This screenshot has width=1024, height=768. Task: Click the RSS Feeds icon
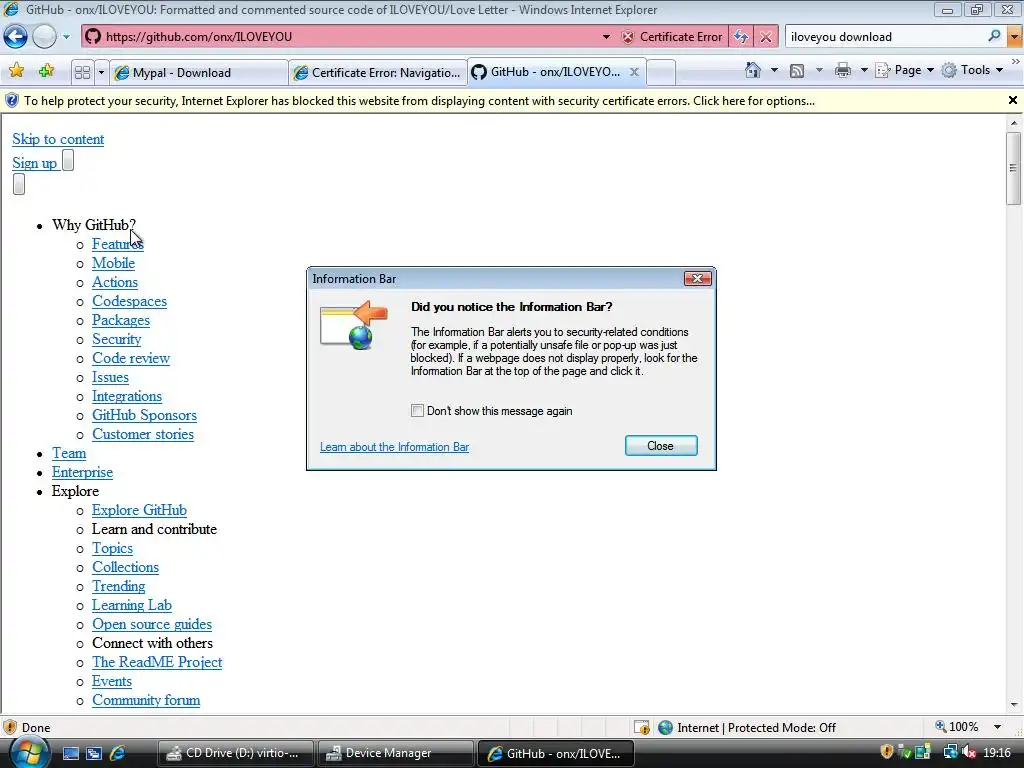[797, 71]
